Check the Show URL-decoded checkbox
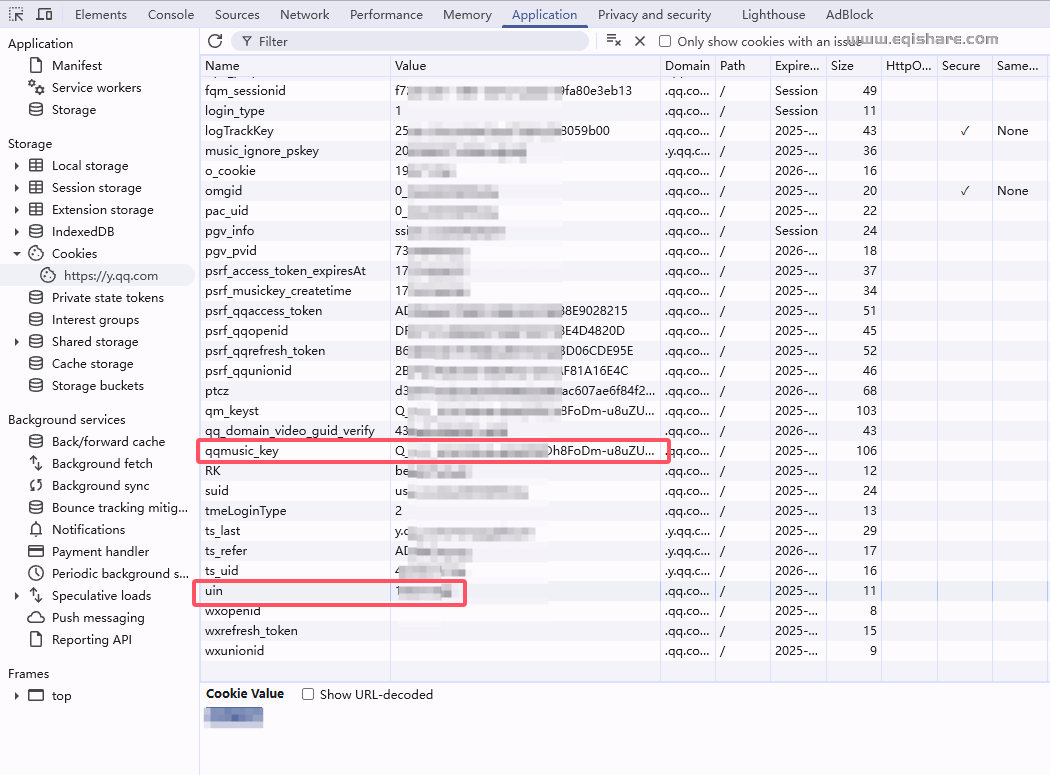1050x775 pixels. click(308, 694)
